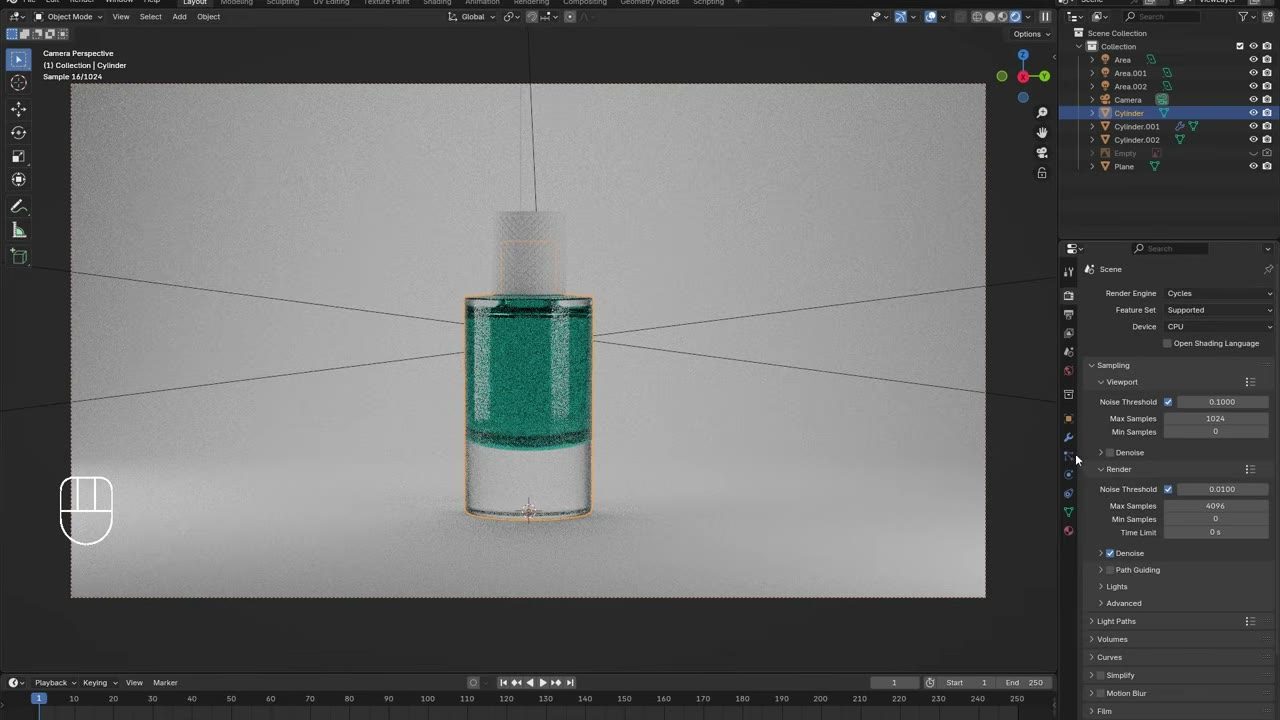This screenshot has height=720, width=1280.
Task: Open the Render Engine dropdown
Action: click(x=1219, y=293)
